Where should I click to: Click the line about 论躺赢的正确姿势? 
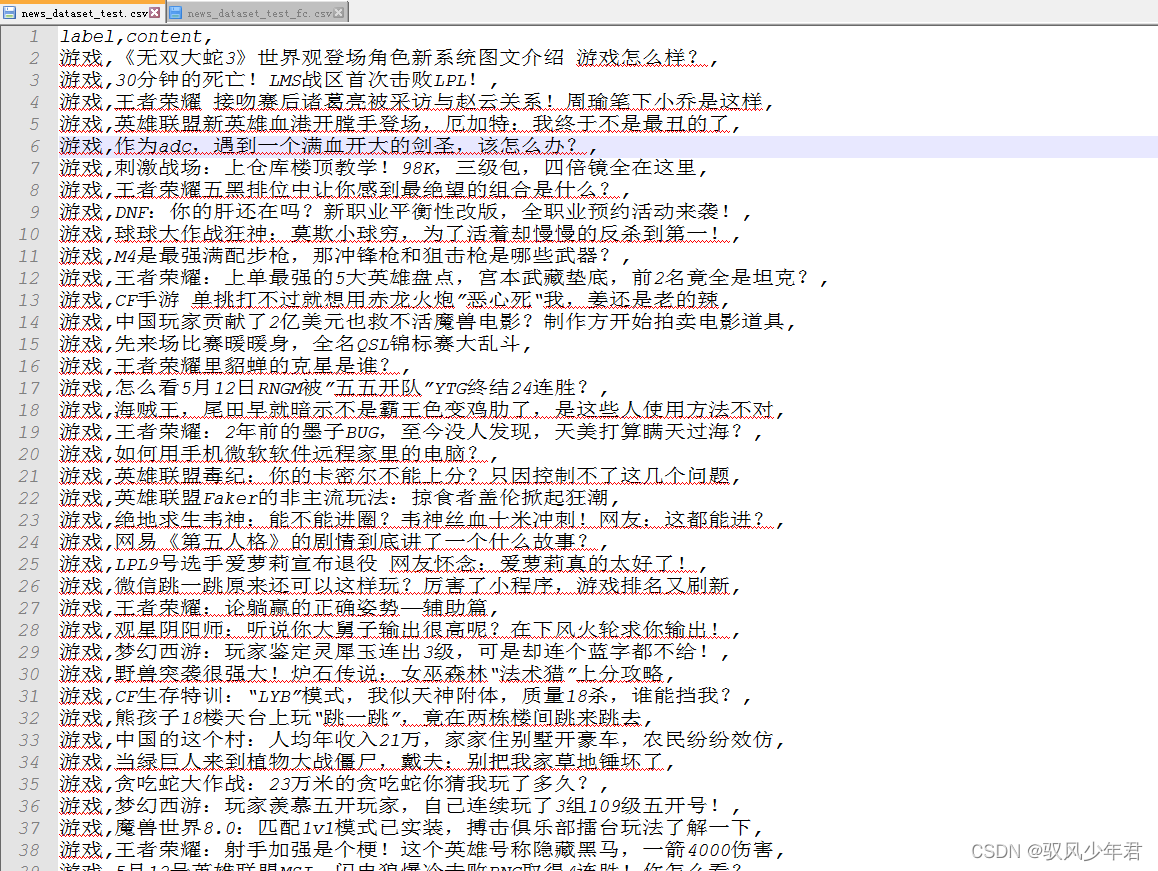279,608
